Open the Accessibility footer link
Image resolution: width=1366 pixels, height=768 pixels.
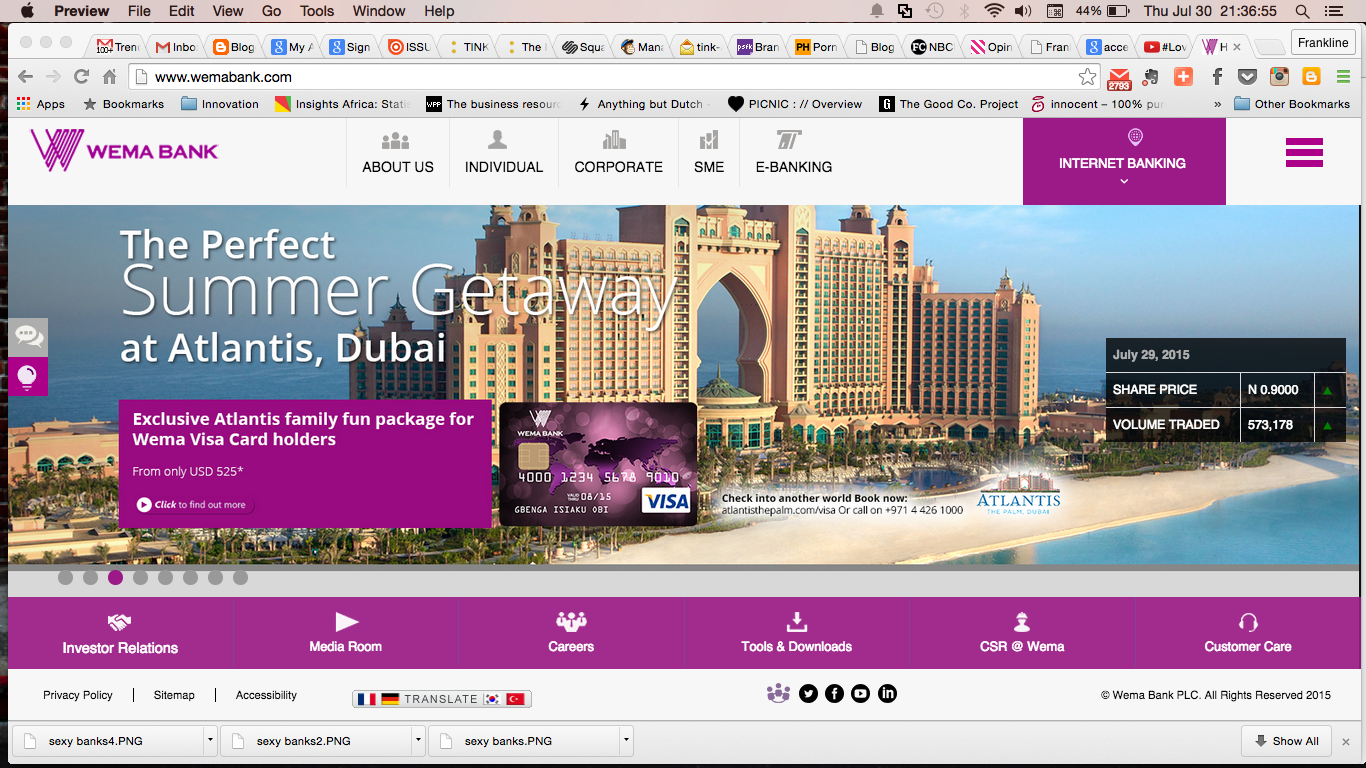266,695
